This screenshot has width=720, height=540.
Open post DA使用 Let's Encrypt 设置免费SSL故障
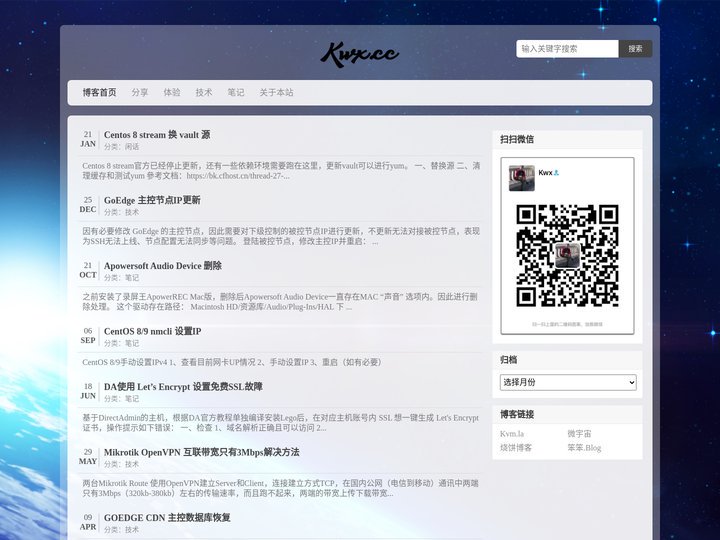pos(183,387)
